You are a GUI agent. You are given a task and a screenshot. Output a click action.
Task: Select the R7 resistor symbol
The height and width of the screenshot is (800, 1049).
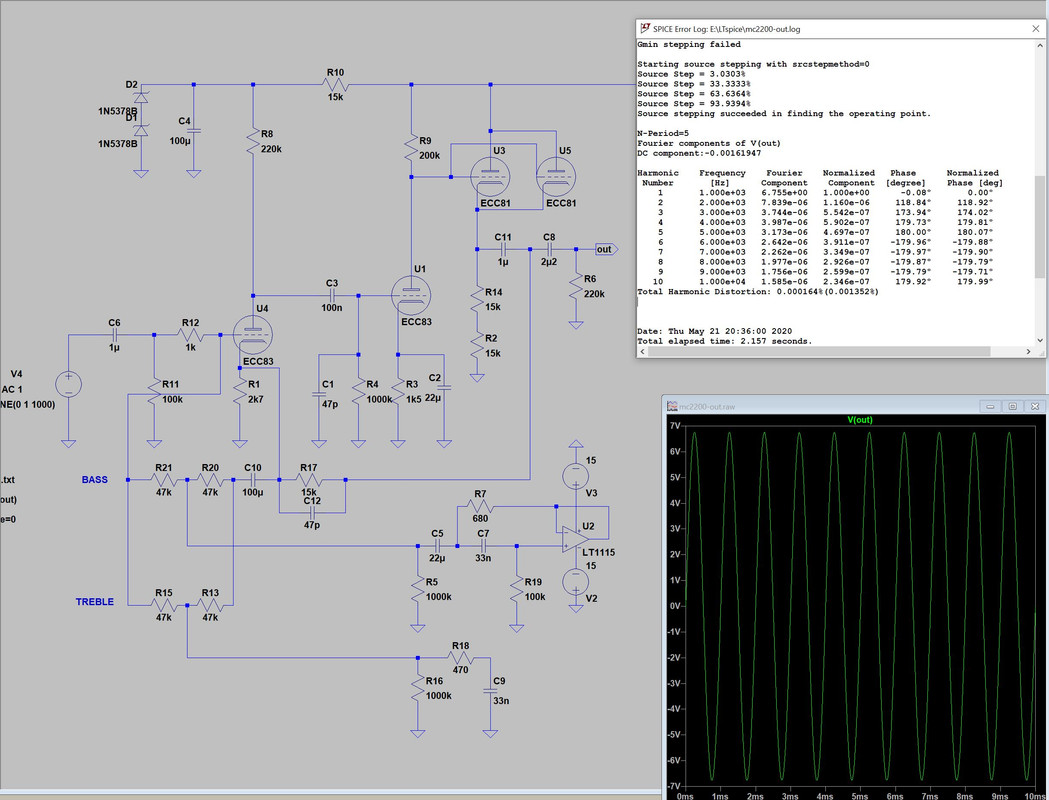tap(480, 506)
